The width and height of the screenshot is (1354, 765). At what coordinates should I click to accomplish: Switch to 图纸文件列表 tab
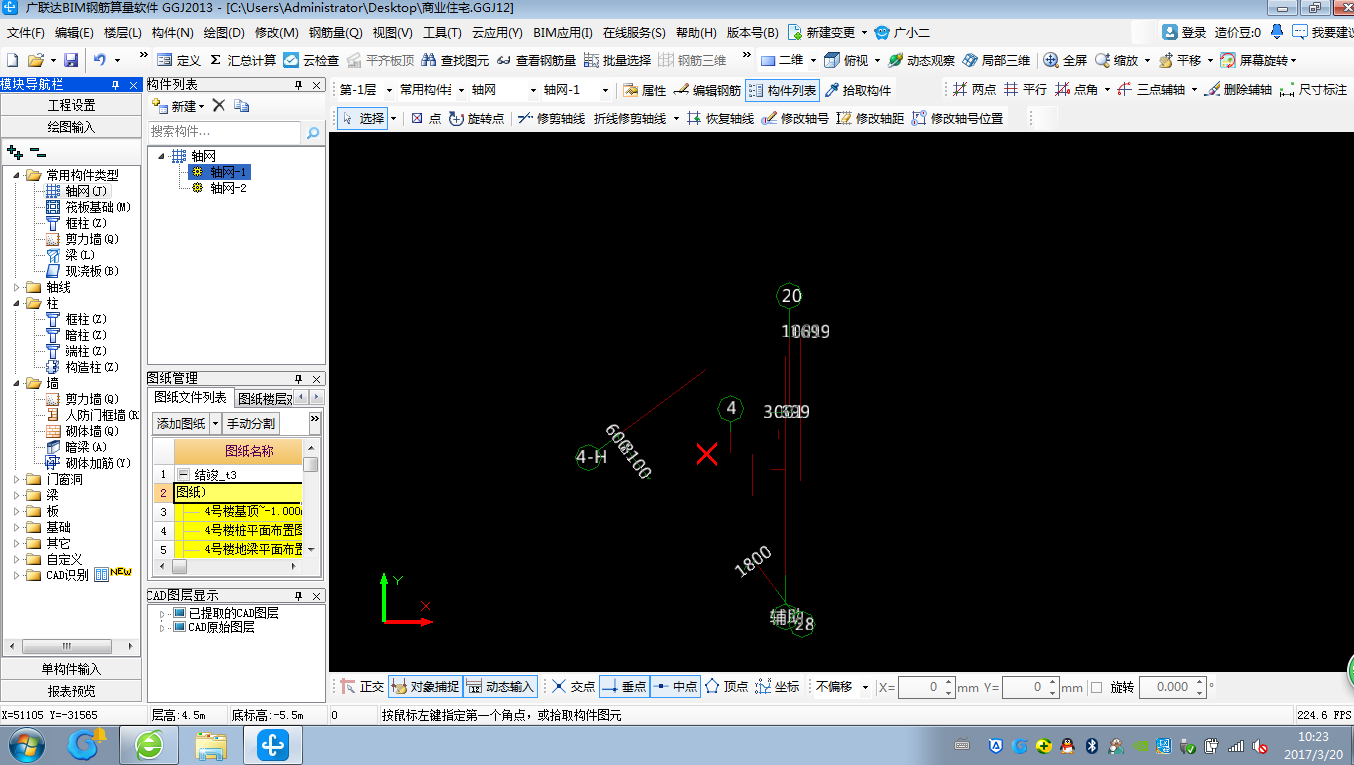point(190,397)
